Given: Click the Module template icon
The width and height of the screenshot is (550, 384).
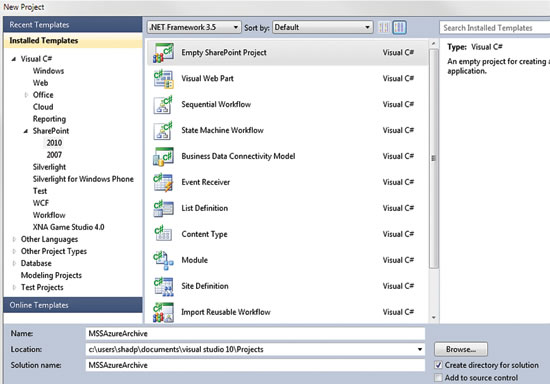Looking at the screenshot, I should pos(163,260).
